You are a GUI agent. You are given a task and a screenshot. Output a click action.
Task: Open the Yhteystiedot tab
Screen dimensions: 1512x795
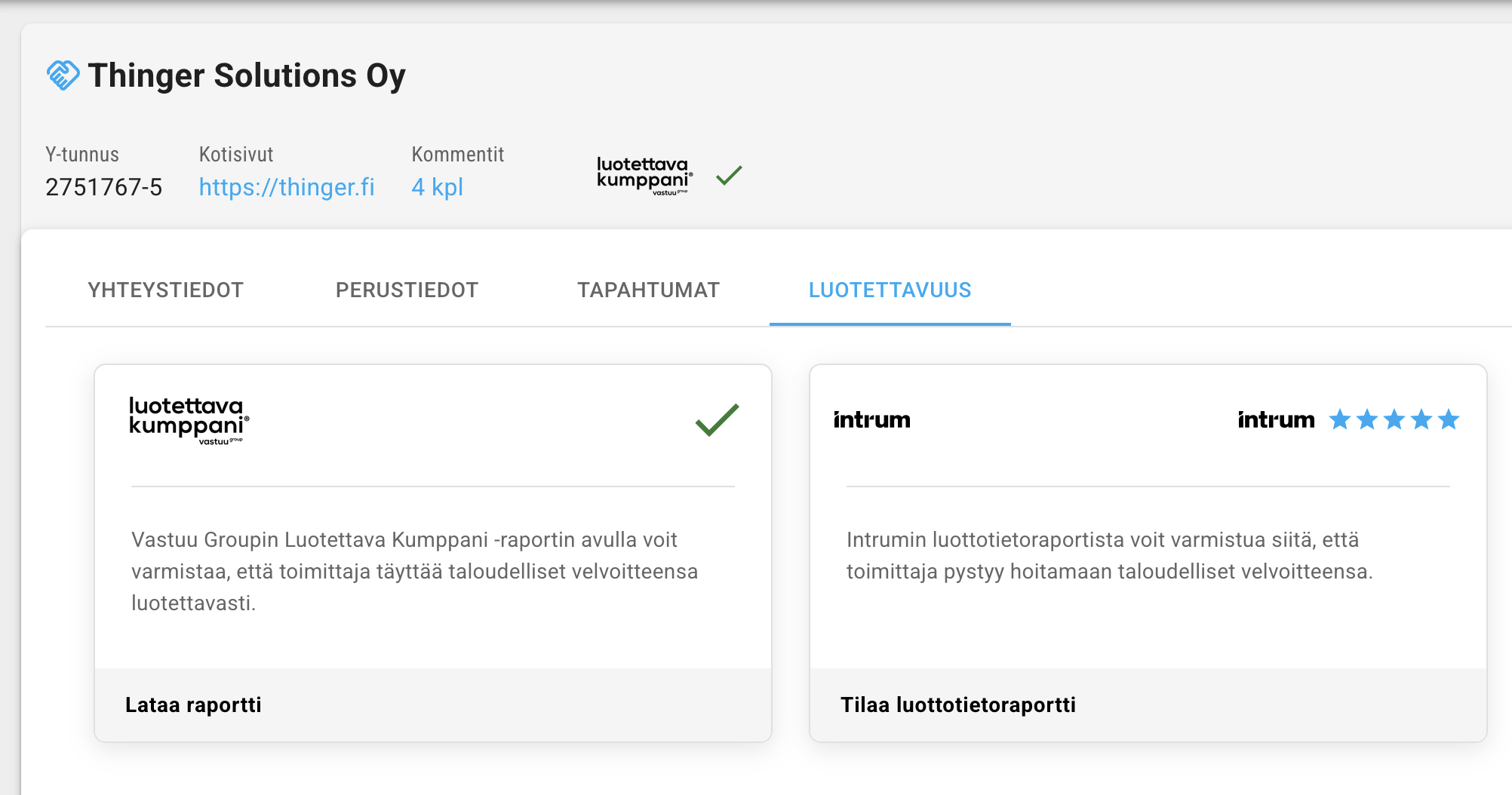point(165,290)
